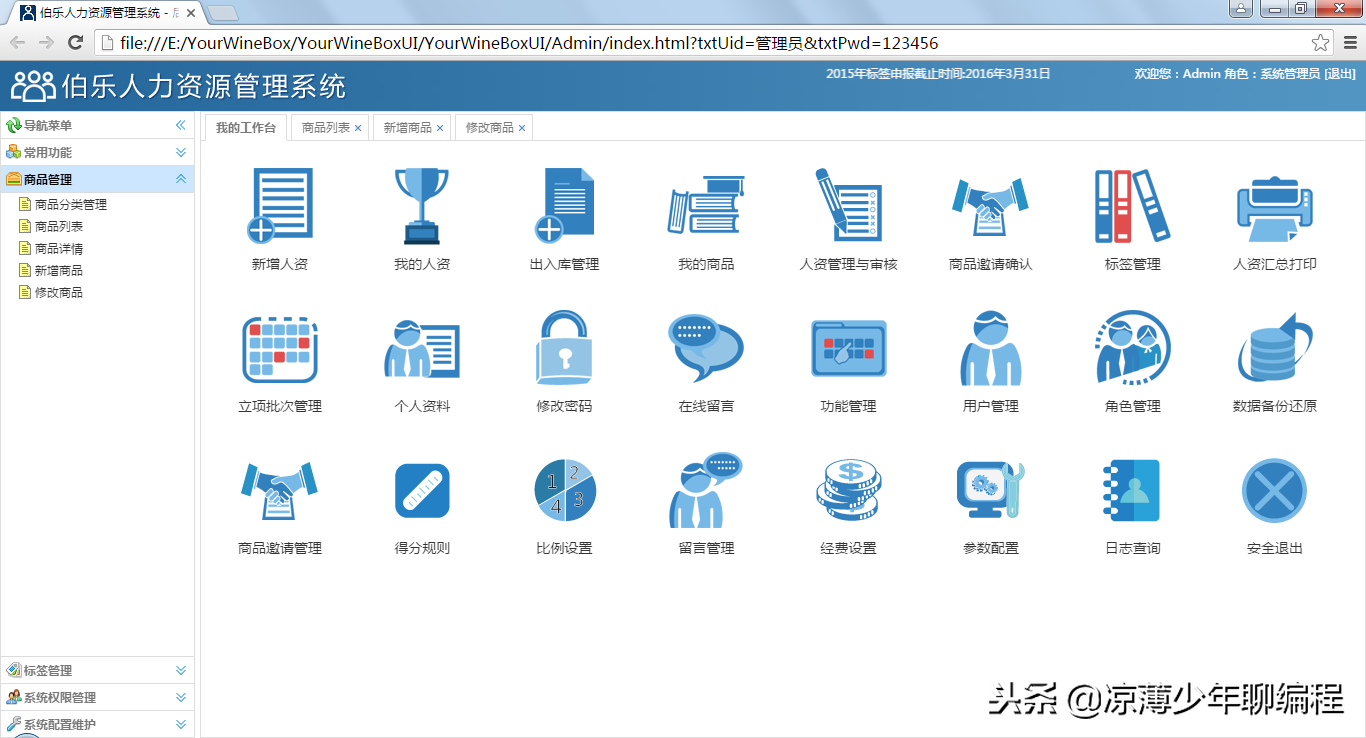Open the 新增人资 icon
Screen dimensions: 1366x738
click(280, 206)
